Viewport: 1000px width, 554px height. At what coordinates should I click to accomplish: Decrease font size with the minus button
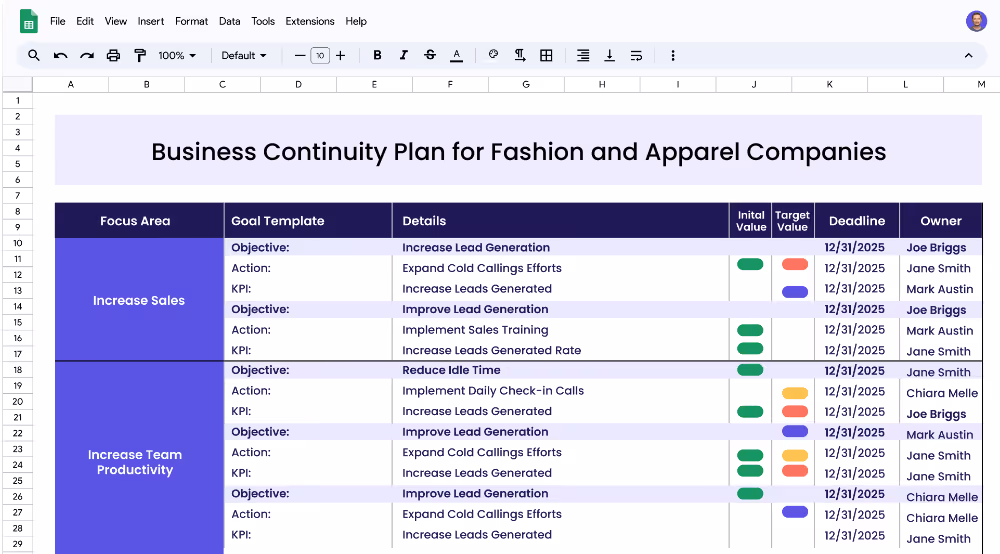(x=299, y=56)
